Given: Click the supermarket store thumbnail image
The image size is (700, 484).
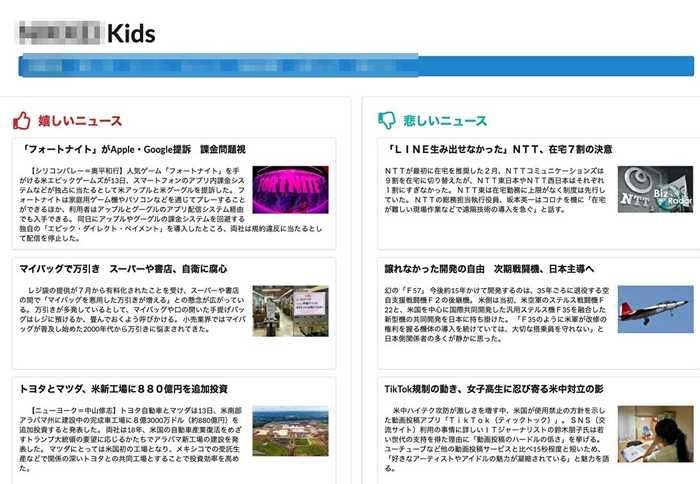Looking at the screenshot, I should pyautogui.click(x=290, y=310).
